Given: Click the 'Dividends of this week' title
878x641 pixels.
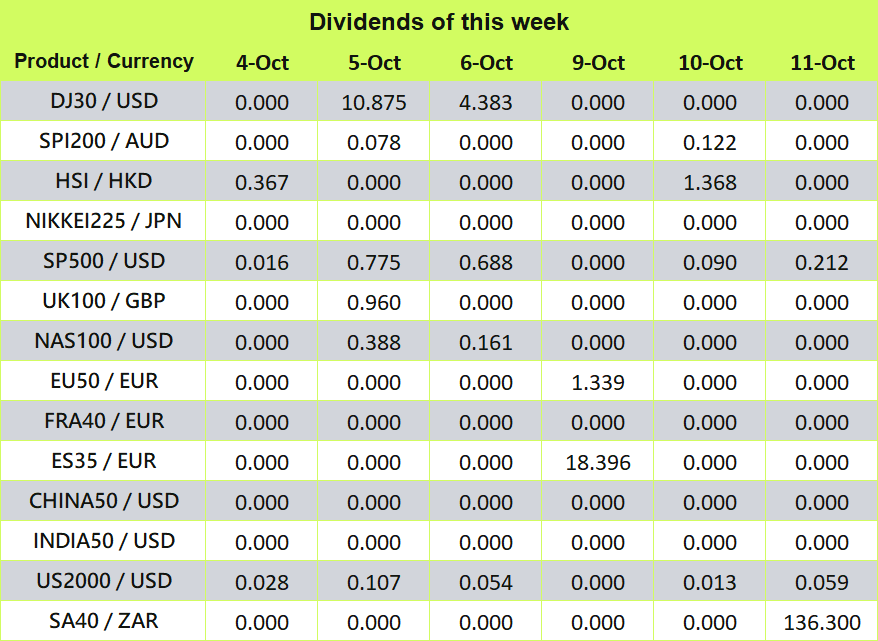Looking at the screenshot, I should [x=439, y=22].
